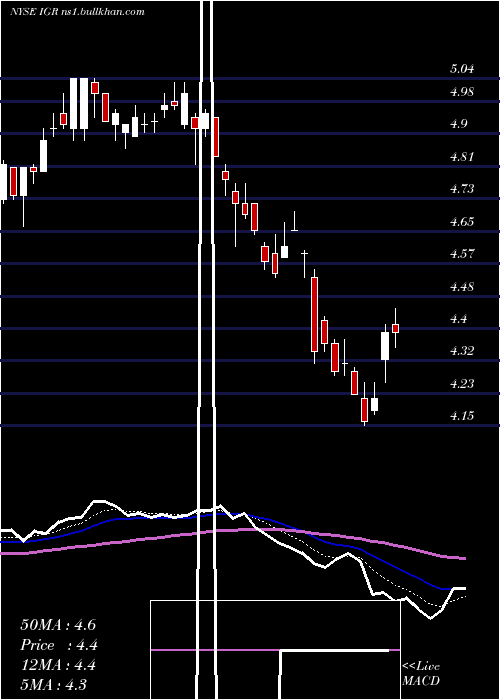Pick the 4.15 price axis label

point(462,416)
